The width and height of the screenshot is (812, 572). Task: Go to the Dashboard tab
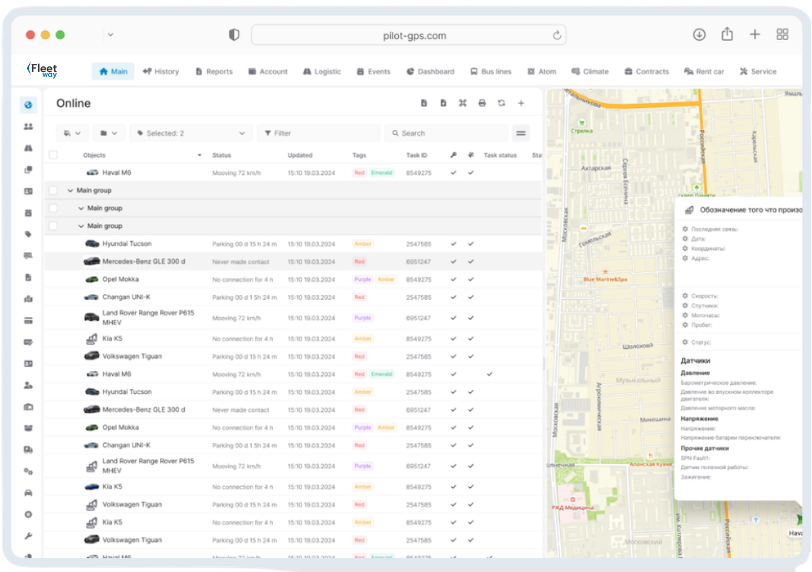point(430,71)
